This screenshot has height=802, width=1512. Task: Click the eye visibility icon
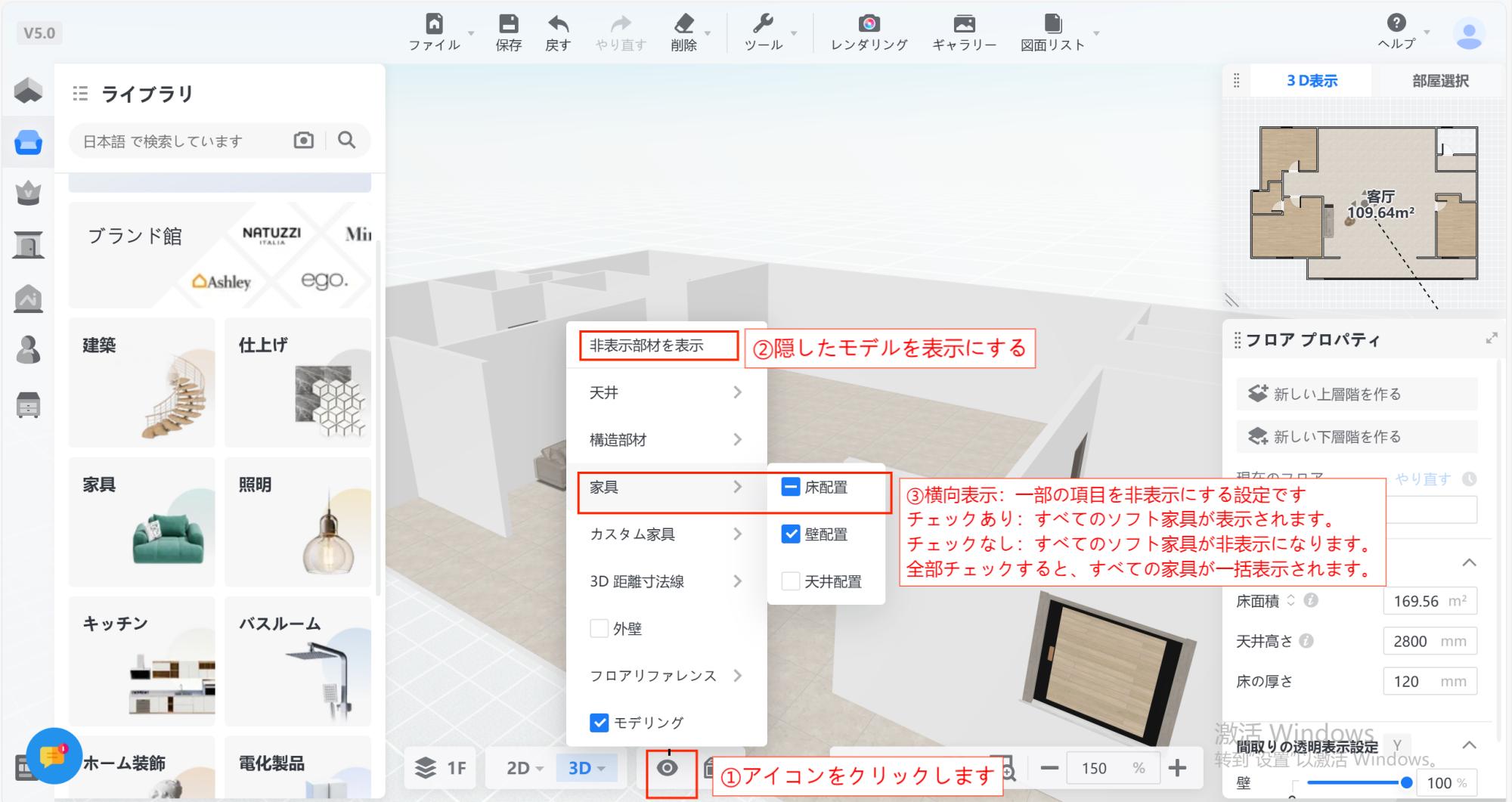[668, 768]
